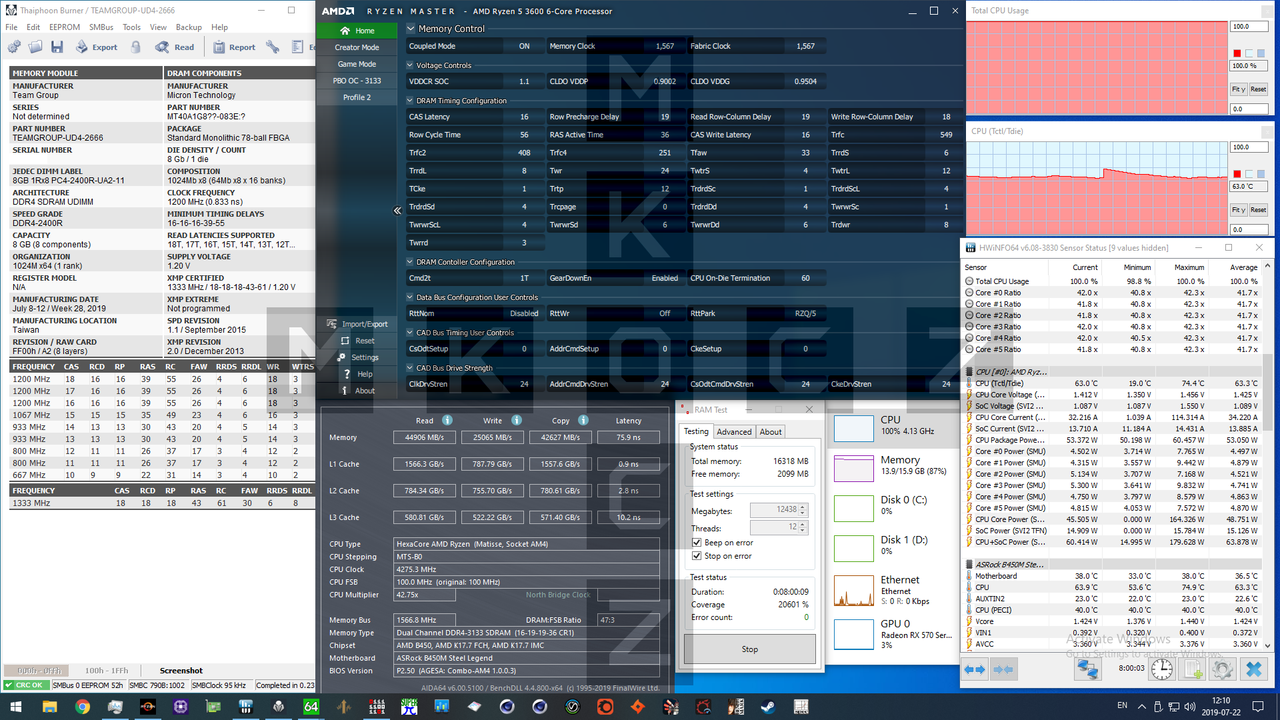1280x720 pixels.
Task: Click the Chrome icon on the taskbar
Action: click(x=82, y=707)
